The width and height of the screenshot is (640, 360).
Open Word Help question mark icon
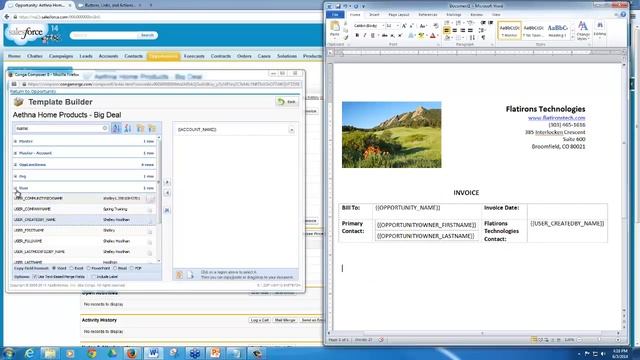[623, 14]
